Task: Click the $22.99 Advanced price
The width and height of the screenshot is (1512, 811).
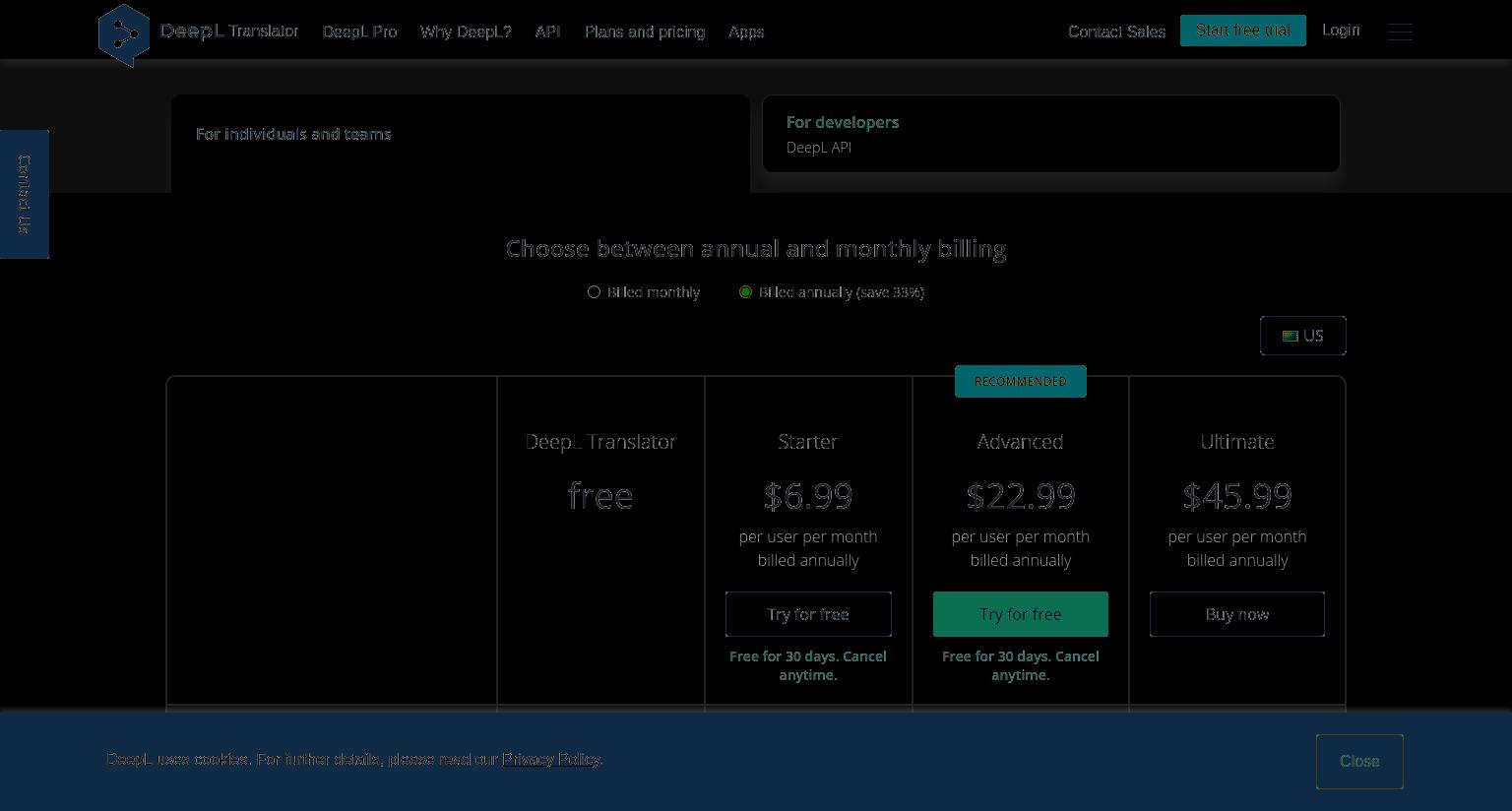Action: coord(1021,496)
